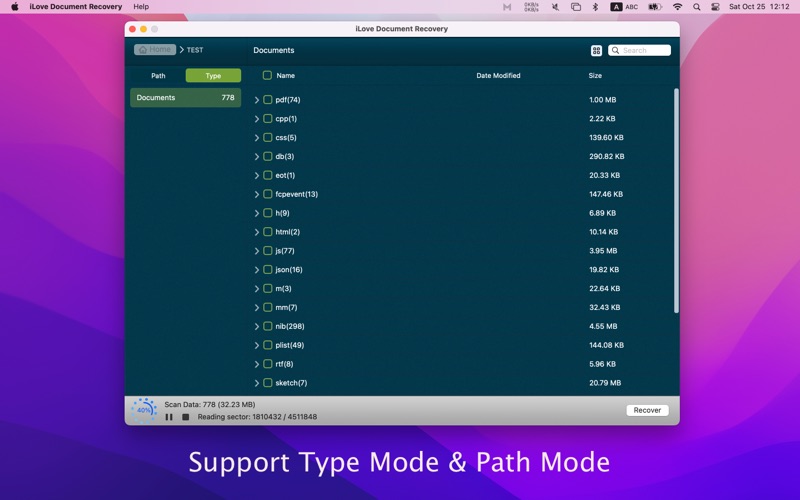Click the network speed monitor icon
800x500 pixels.
531,7
